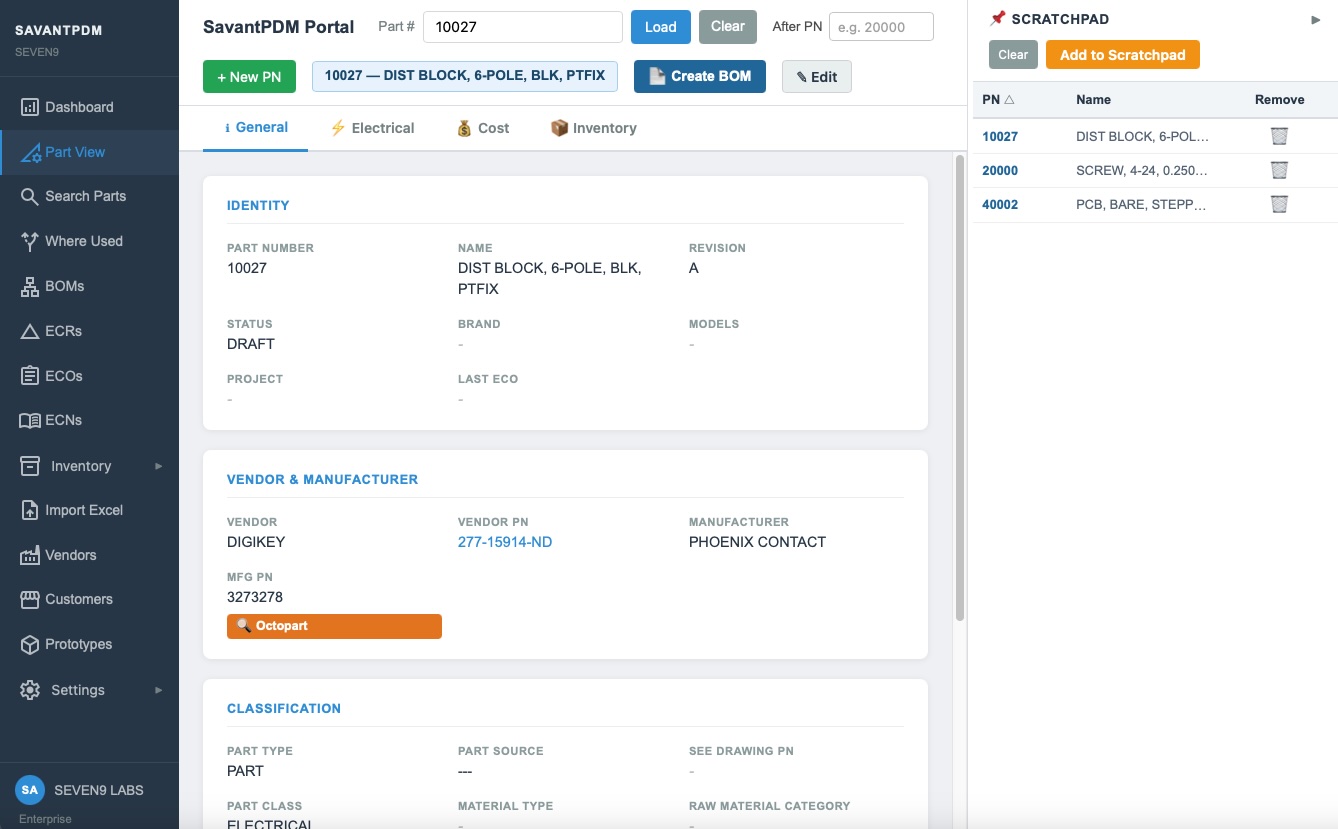Image resolution: width=1338 pixels, height=829 pixels.
Task: Remove part 10027 from scratchpad
Action: pyautogui.click(x=1279, y=136)
